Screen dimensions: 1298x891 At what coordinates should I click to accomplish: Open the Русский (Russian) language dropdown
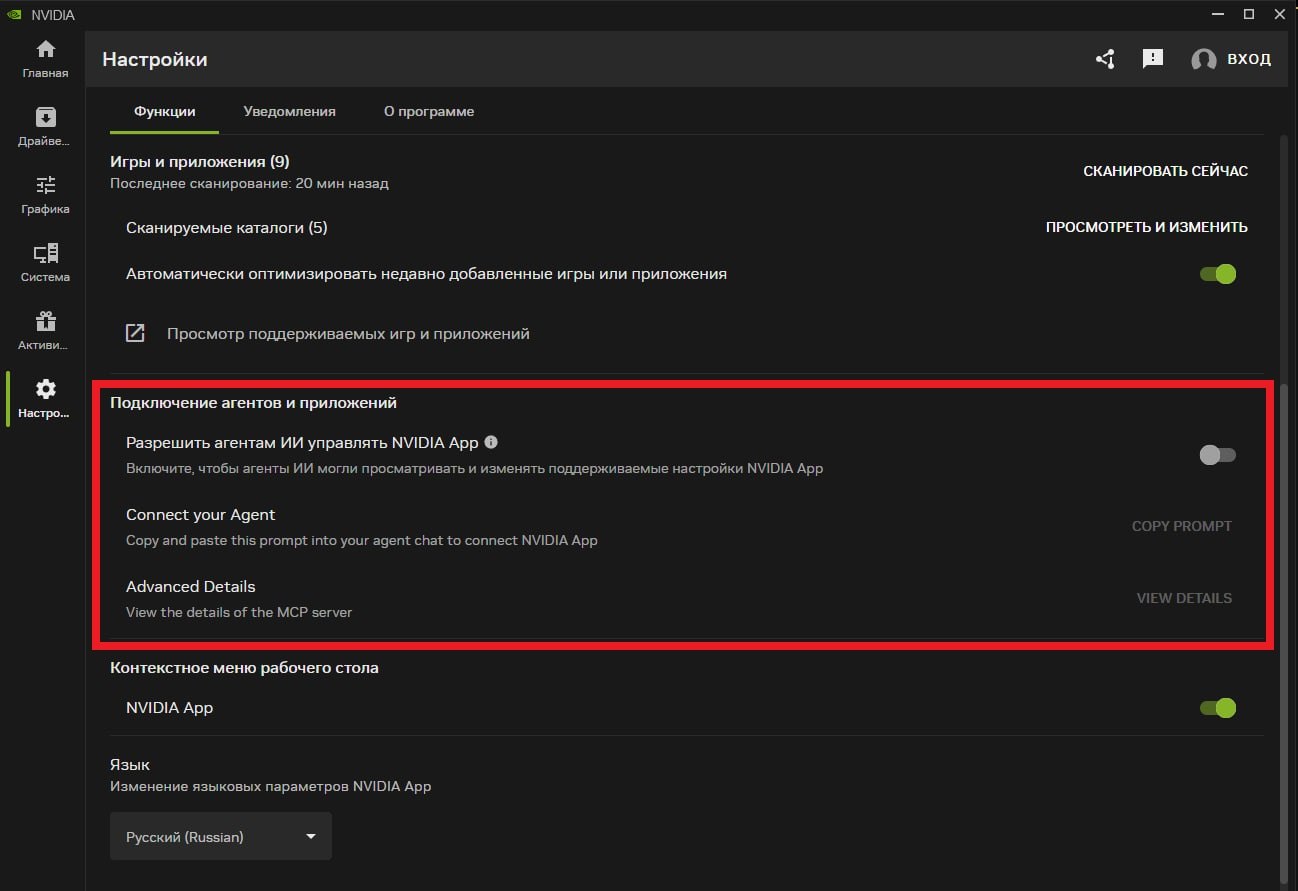(221, 836)
